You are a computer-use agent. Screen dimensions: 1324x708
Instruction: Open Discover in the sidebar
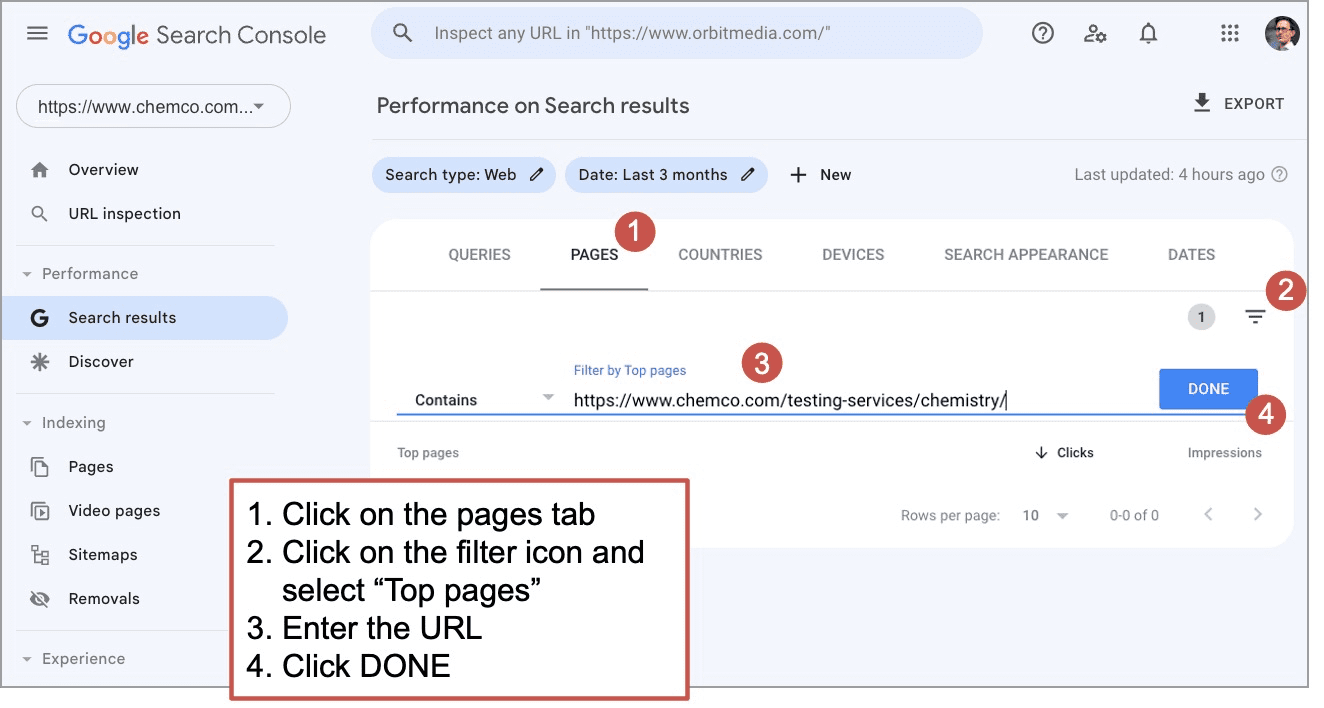point(101,362)
